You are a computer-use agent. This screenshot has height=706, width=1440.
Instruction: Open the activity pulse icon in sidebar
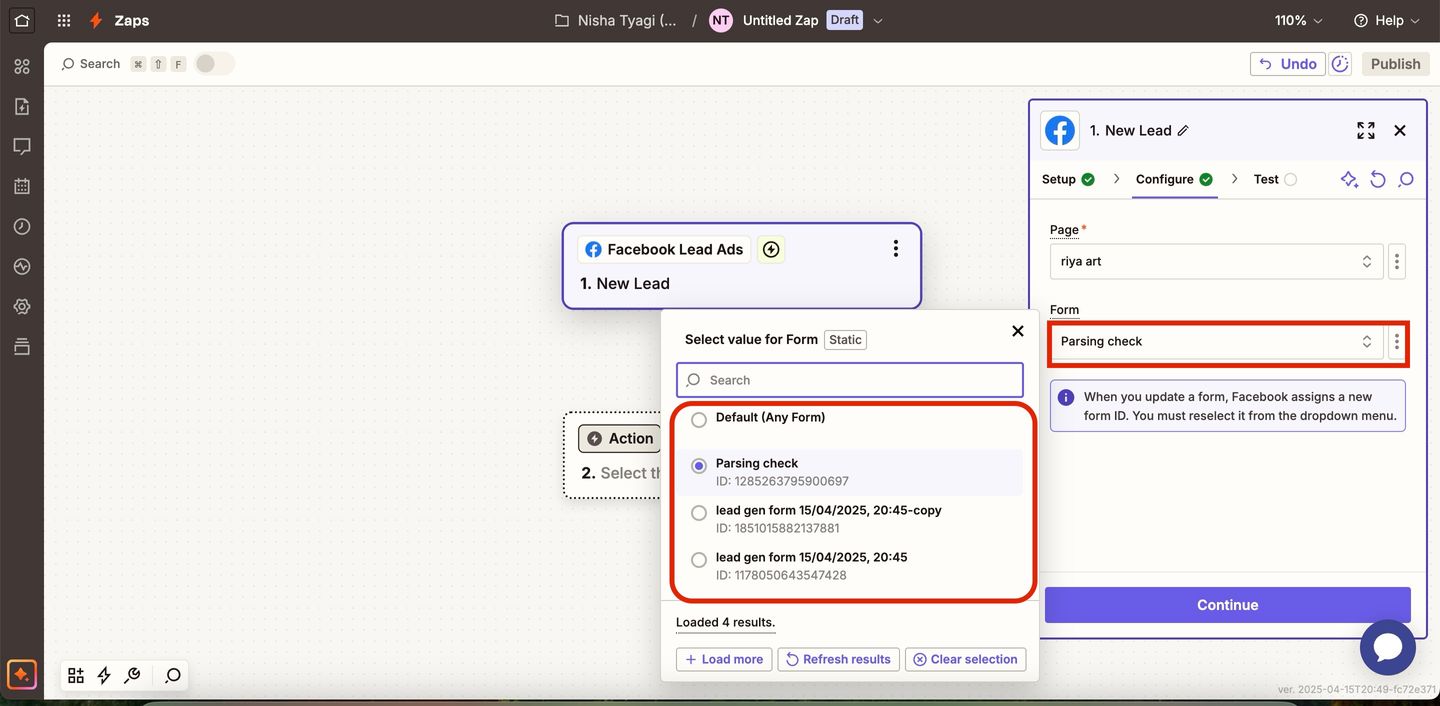pos(22,266)
